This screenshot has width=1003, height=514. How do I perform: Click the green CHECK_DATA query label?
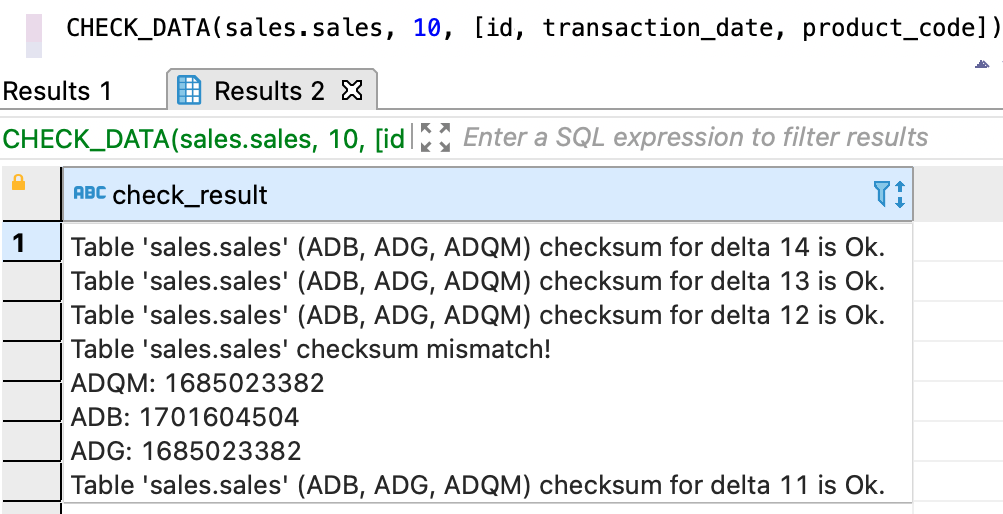point(203,138)
